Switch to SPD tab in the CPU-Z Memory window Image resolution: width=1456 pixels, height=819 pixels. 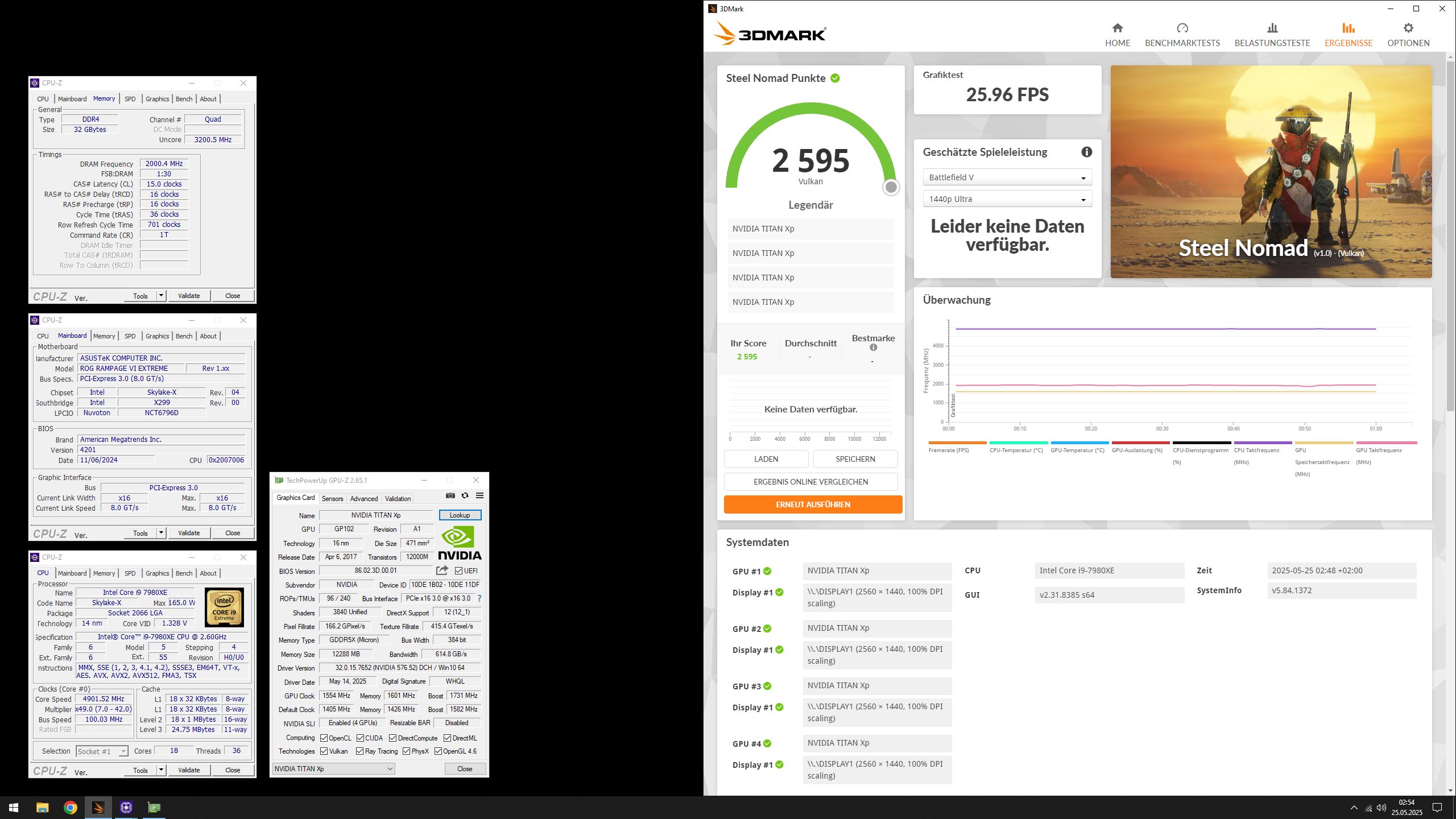pyautogui.click(x=130, y=99)
